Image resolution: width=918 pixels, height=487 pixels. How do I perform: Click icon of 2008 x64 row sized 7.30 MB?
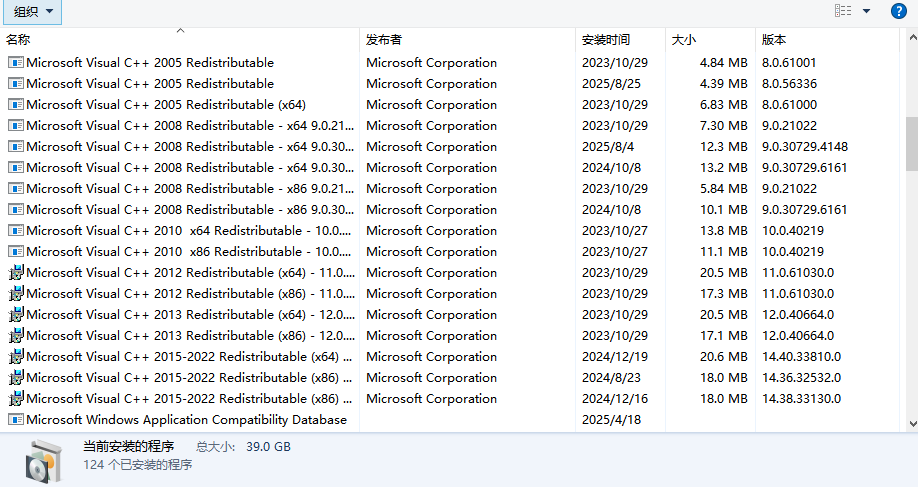tap(16, 126)
